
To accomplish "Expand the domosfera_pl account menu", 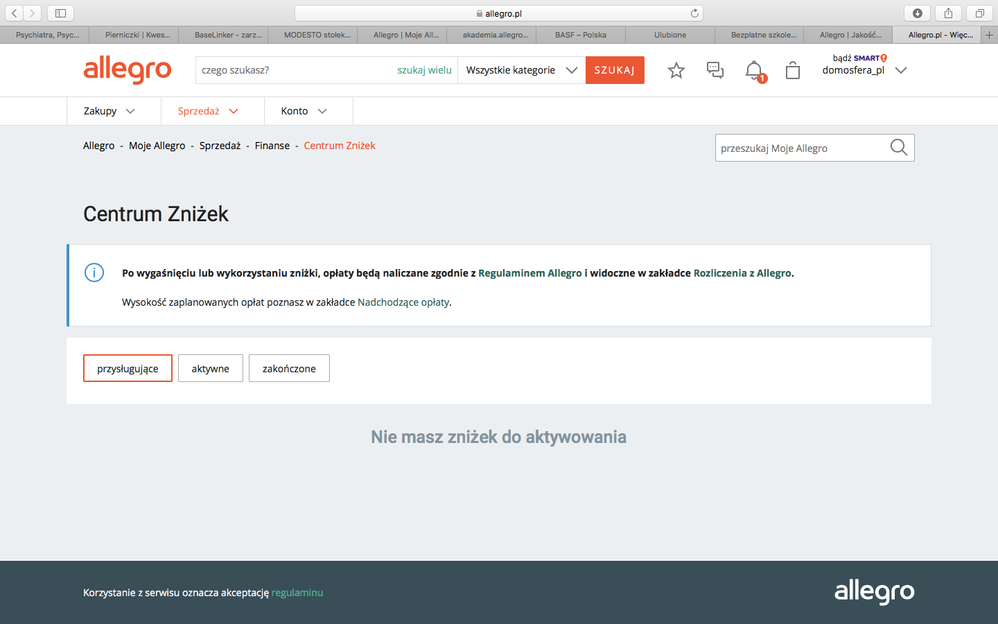I will pyautogui.click(x=864, y=71).
